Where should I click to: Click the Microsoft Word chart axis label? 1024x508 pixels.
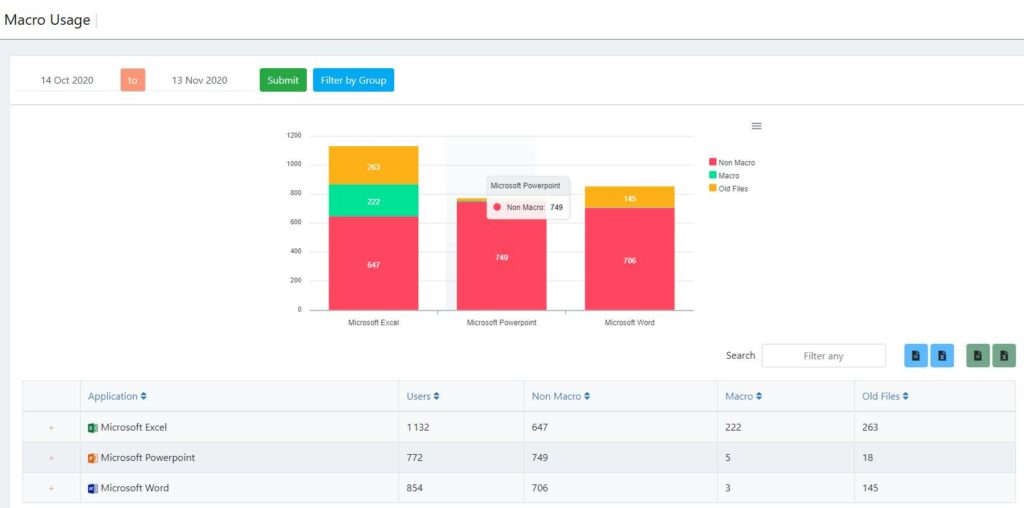click(x=630, y=323)
